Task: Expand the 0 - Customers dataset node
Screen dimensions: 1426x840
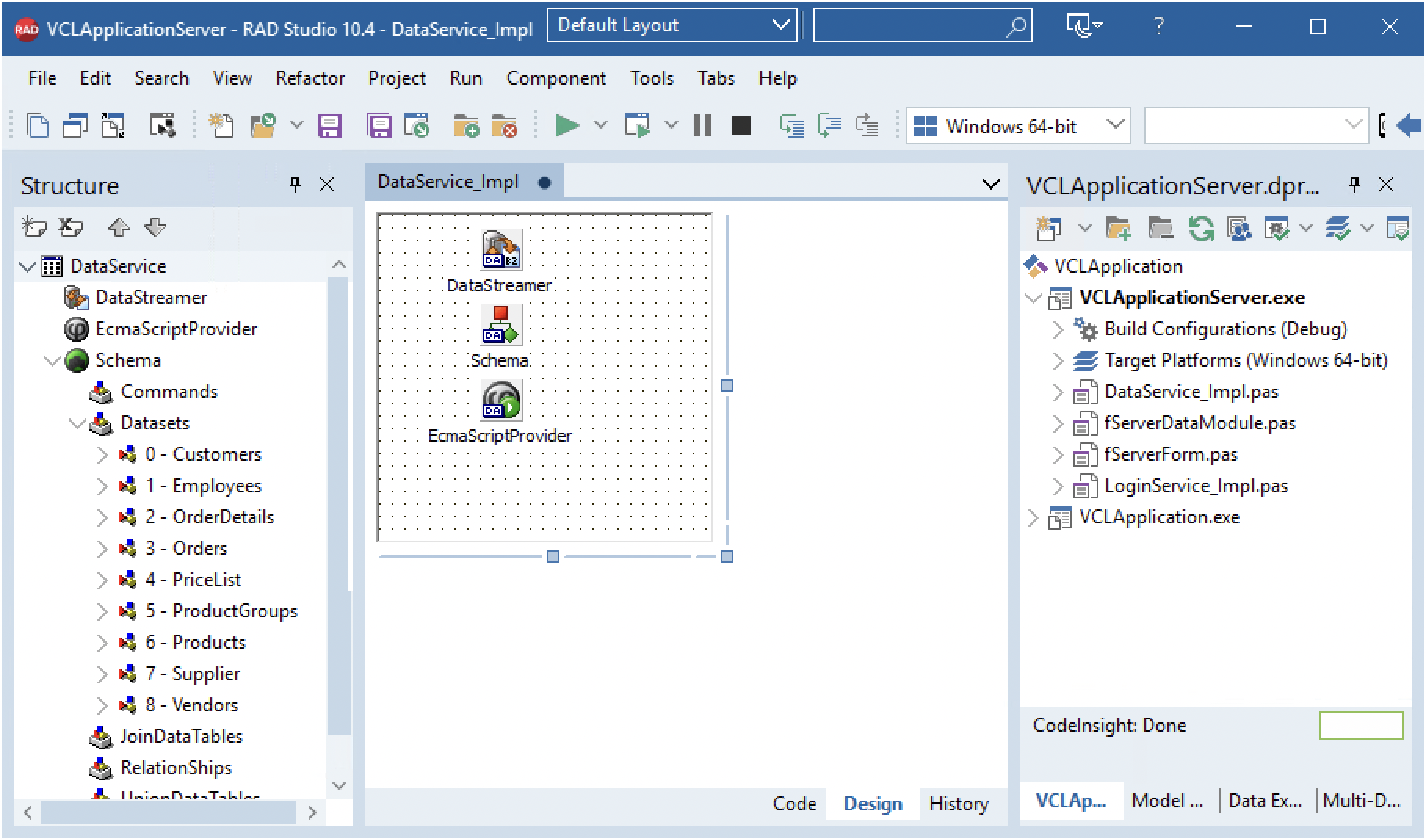Action: (102, 454)
